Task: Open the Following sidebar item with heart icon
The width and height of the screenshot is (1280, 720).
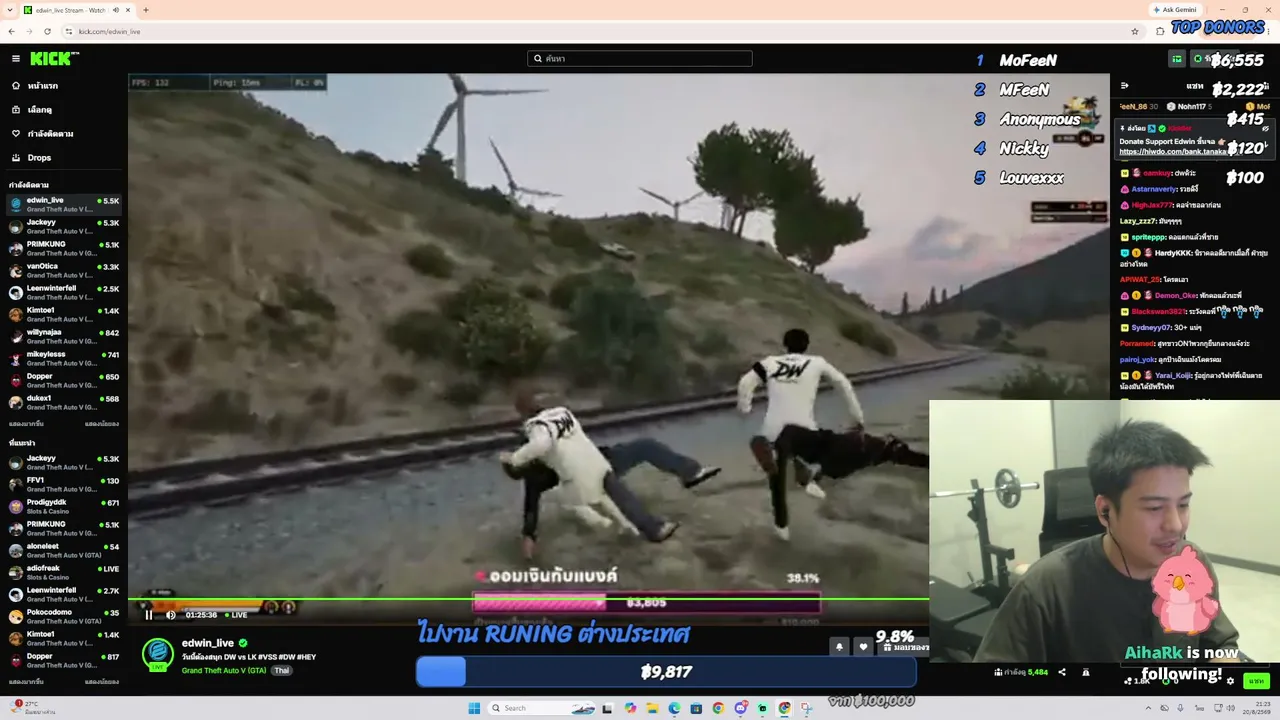Action: 64,134
